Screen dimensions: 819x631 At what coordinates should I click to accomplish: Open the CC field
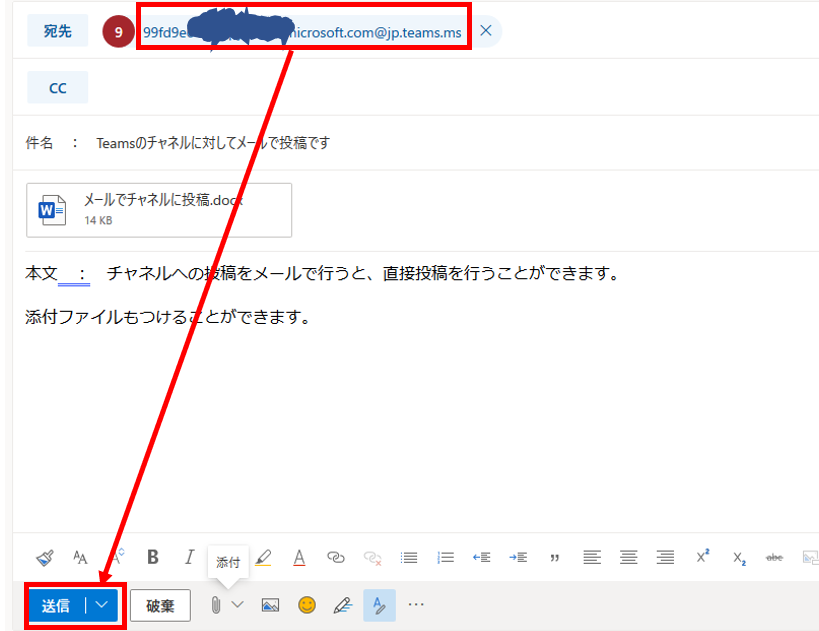click(57, 87)
